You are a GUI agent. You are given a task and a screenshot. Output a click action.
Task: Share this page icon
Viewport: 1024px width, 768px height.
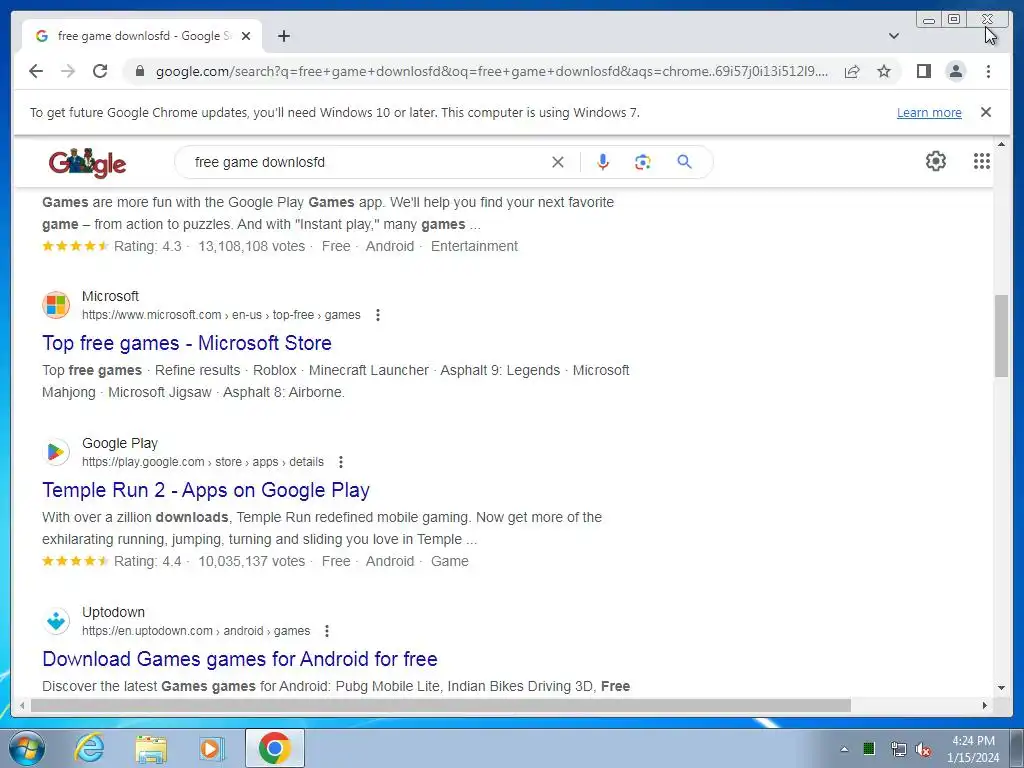[852, 71]
